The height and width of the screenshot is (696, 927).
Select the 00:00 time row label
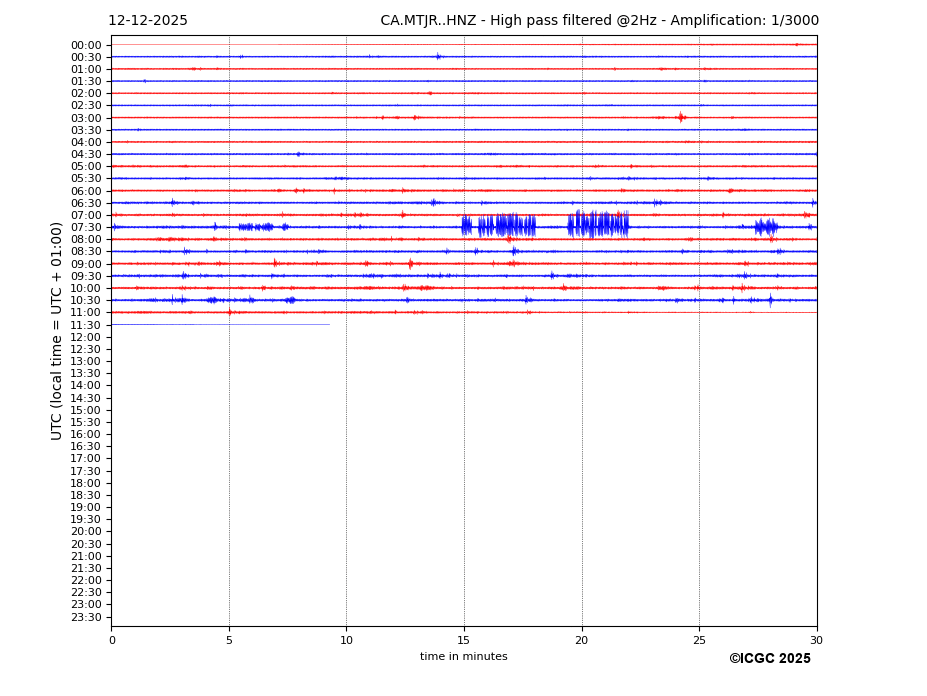86,45
